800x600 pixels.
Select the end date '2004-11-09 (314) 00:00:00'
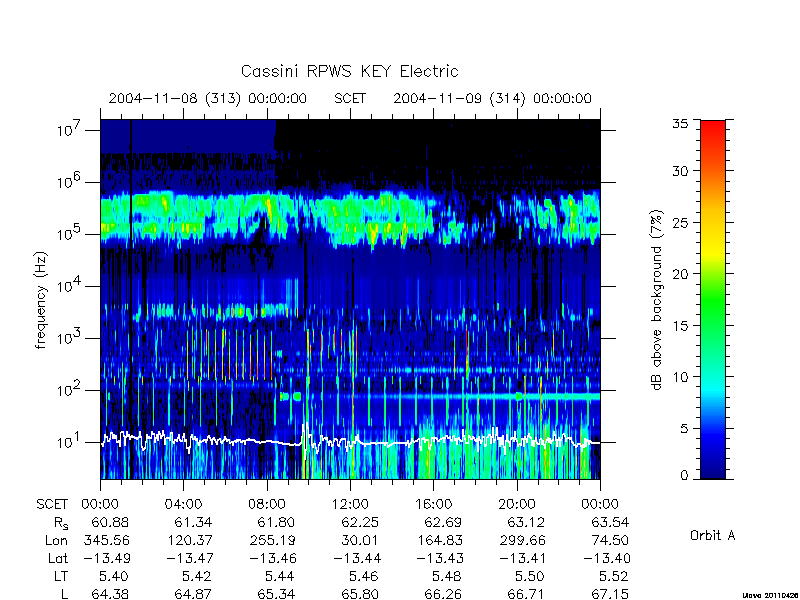492,98
